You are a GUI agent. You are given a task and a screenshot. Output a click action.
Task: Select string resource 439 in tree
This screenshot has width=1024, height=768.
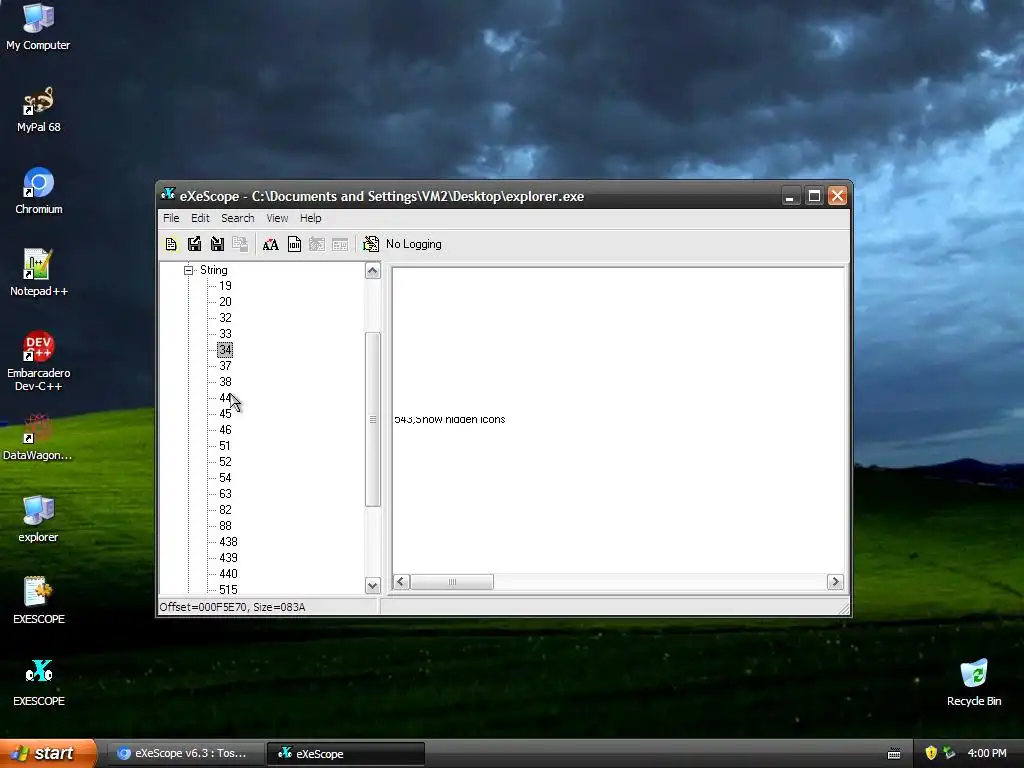tap(229, 558)
